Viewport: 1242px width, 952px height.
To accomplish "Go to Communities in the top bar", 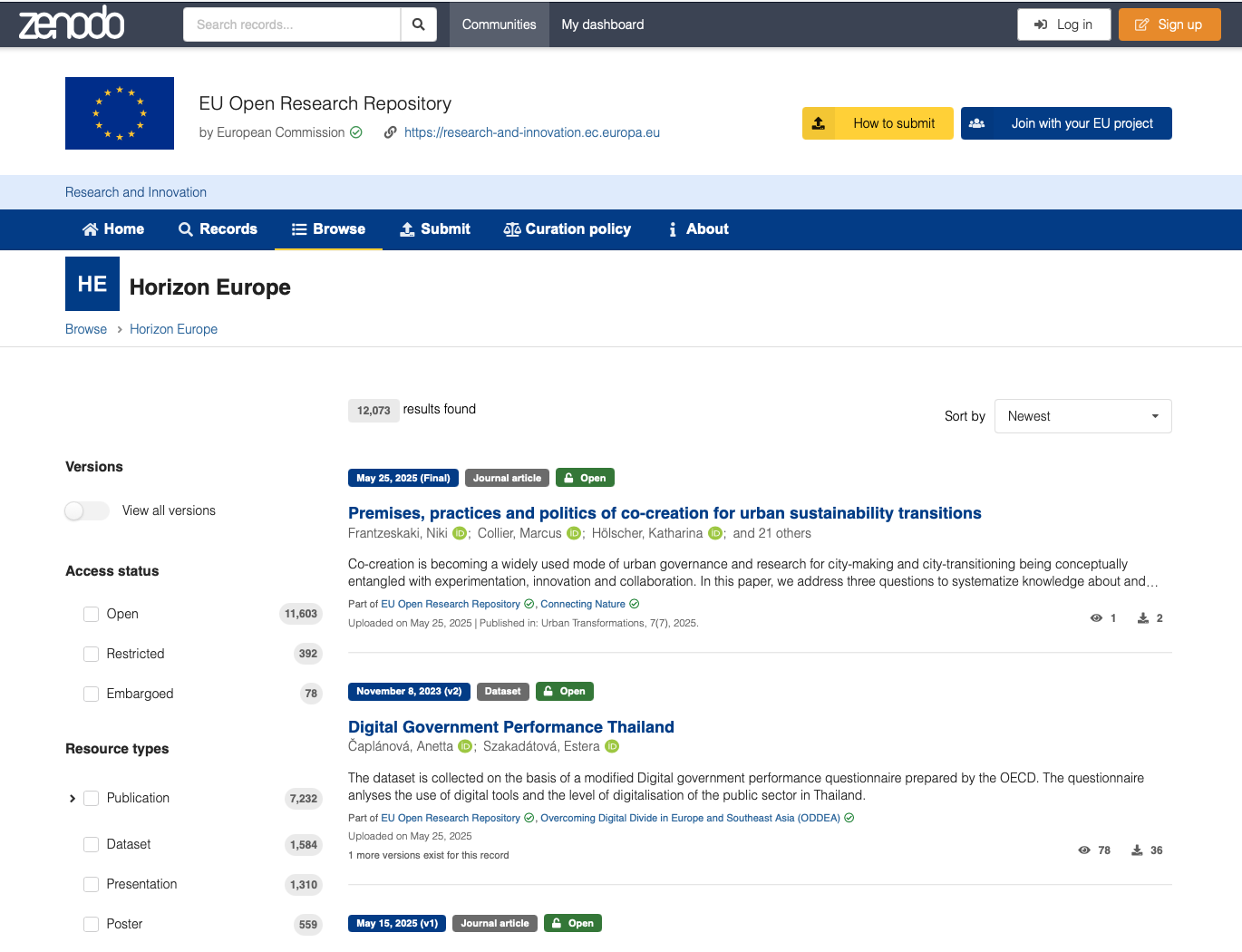I will point(499,24).
